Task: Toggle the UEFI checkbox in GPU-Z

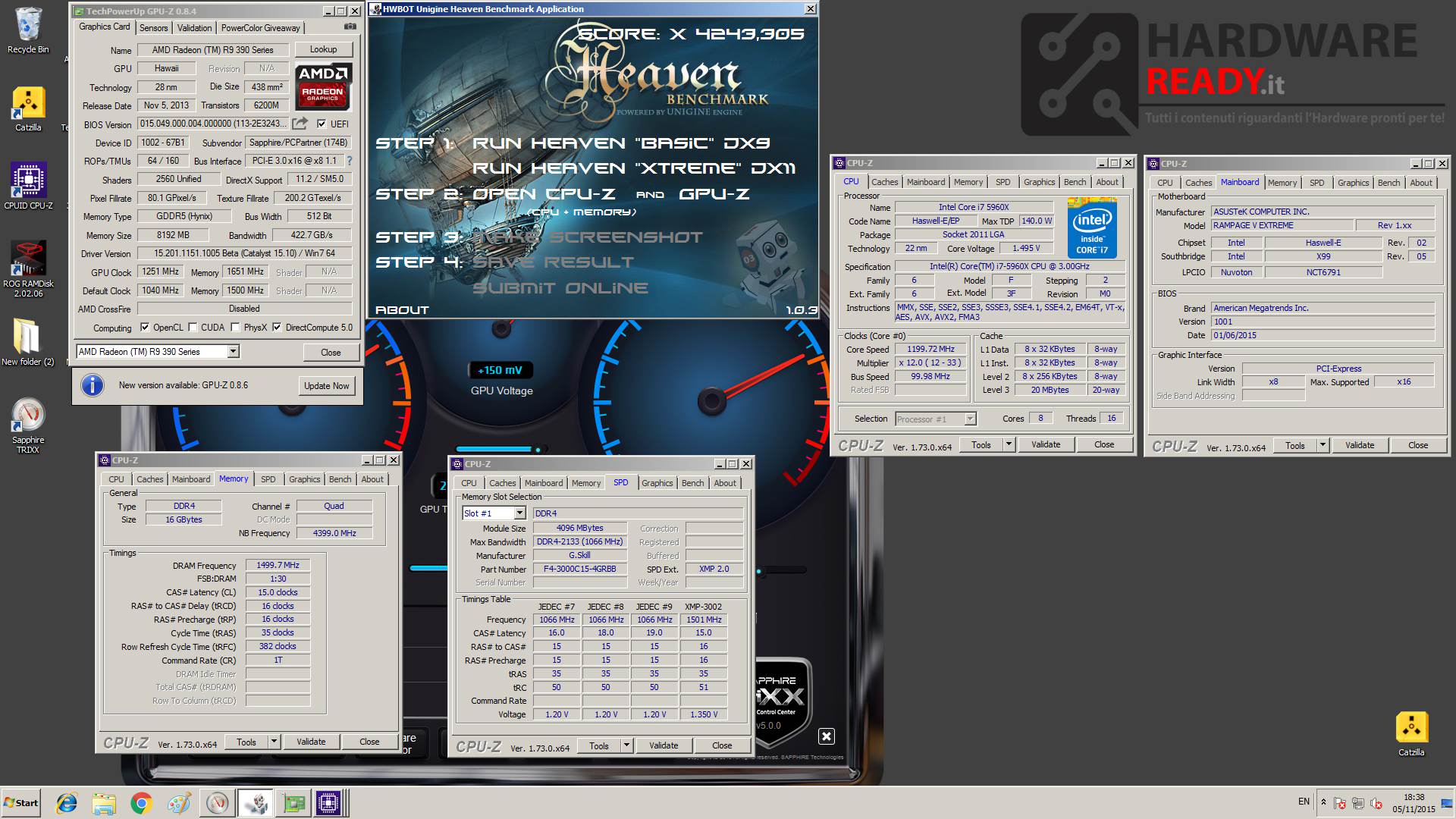Action: (322, 124)
